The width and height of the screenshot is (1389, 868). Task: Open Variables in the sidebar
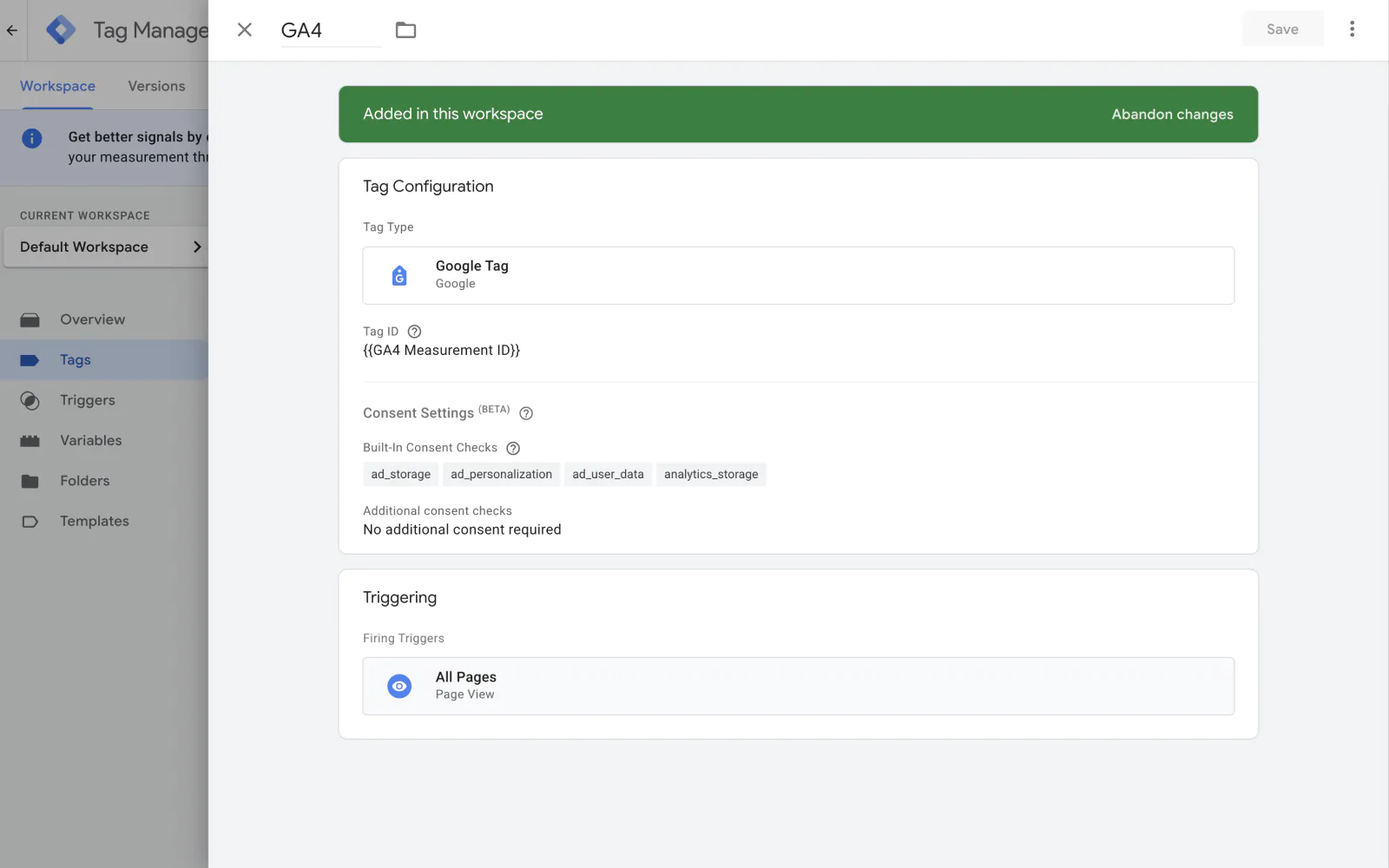[90, 440]
